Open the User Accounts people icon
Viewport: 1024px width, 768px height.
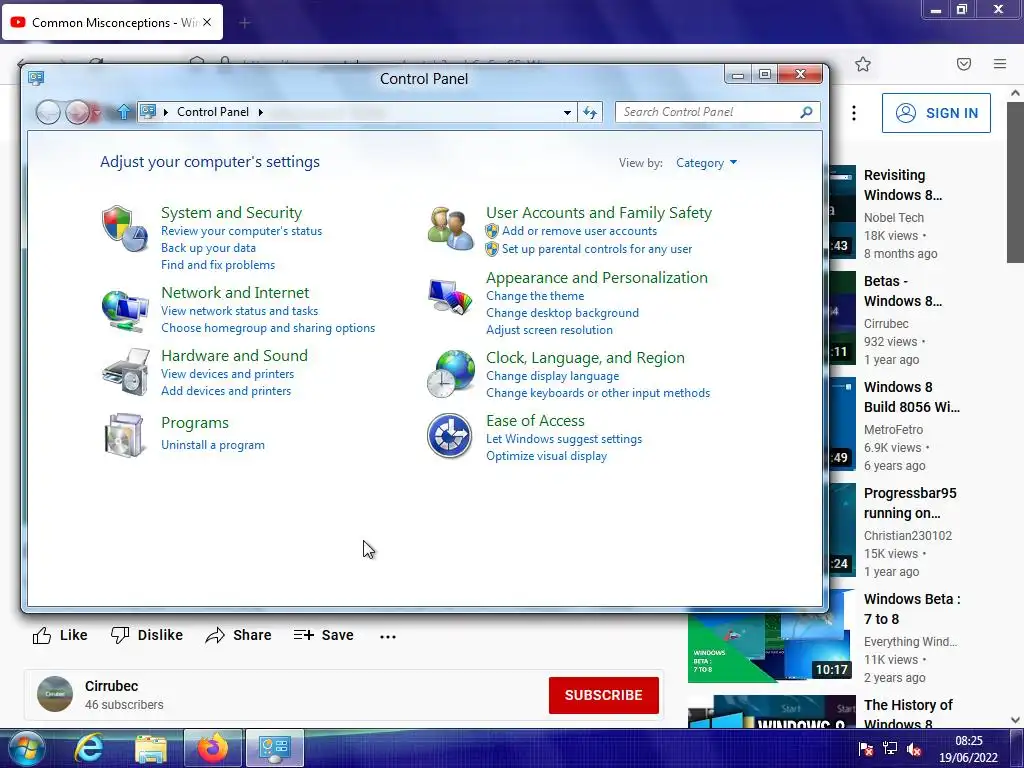[x=451, y=229]
